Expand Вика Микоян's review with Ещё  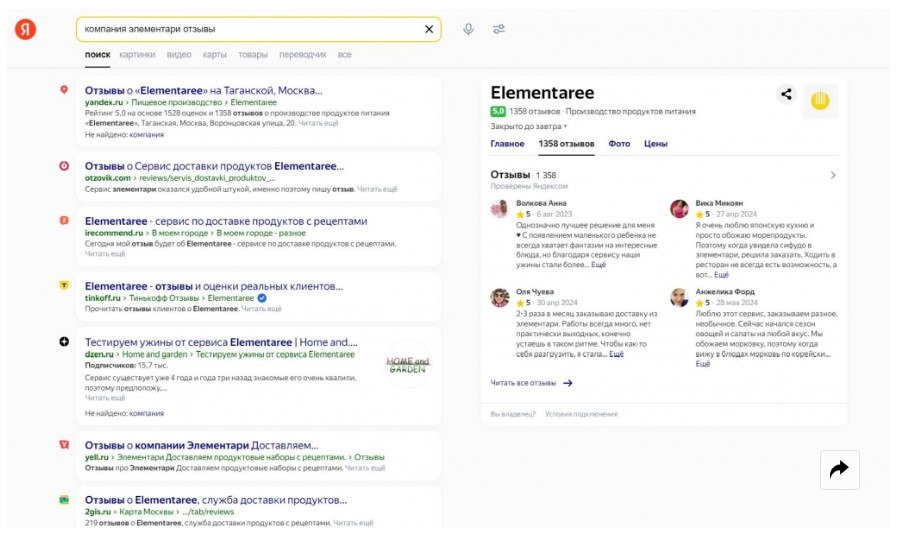click(x=721, y=274)
